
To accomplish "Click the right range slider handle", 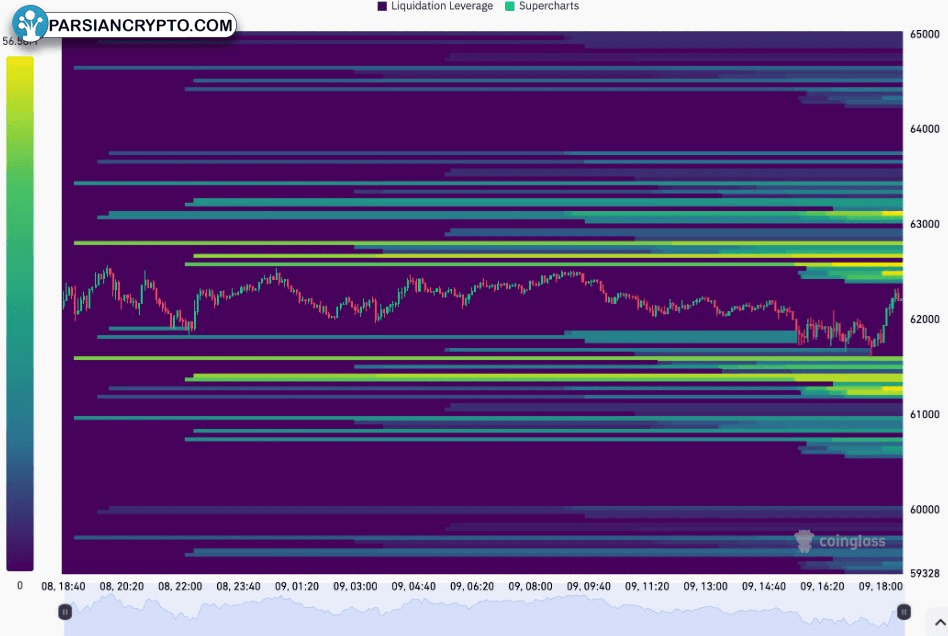I will 903,612.
